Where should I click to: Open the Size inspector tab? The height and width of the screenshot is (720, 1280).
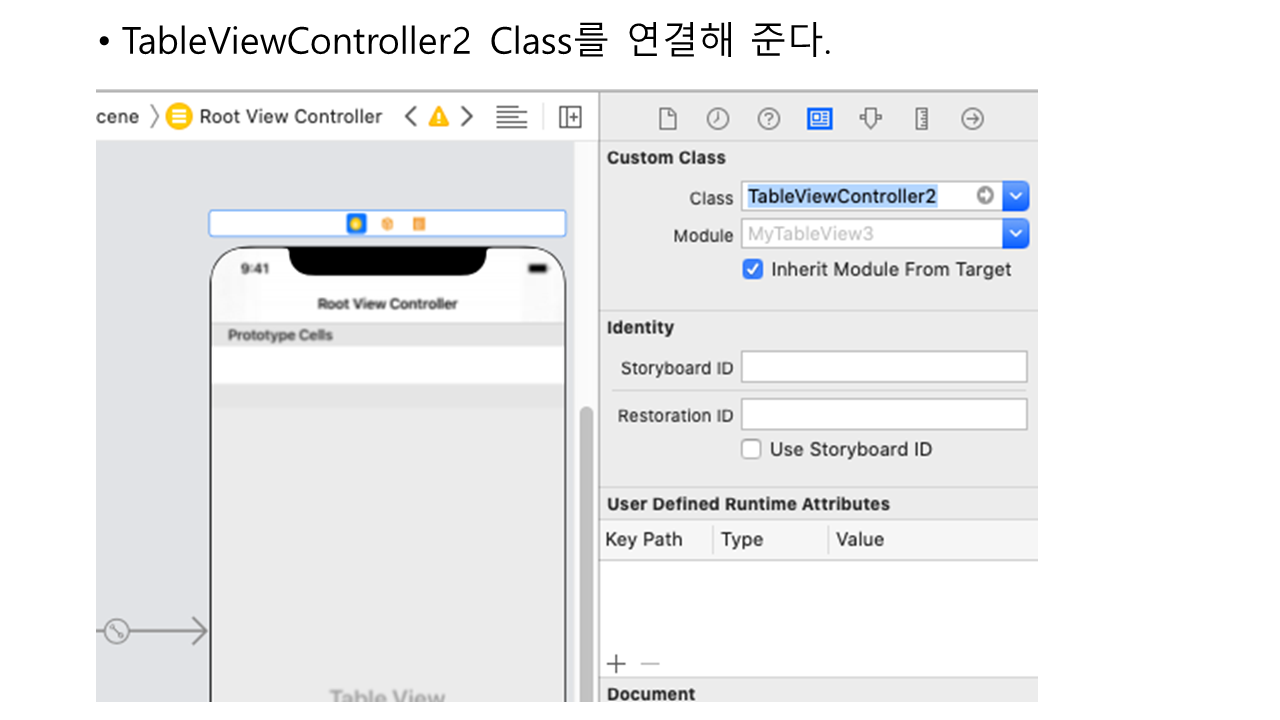tap(921, 119)
